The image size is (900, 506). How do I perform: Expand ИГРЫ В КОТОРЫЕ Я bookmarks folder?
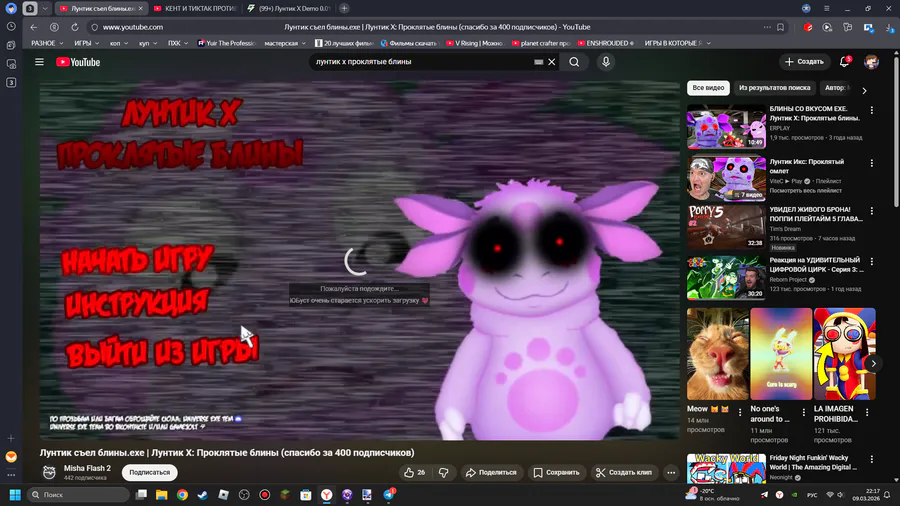[677, 43]
